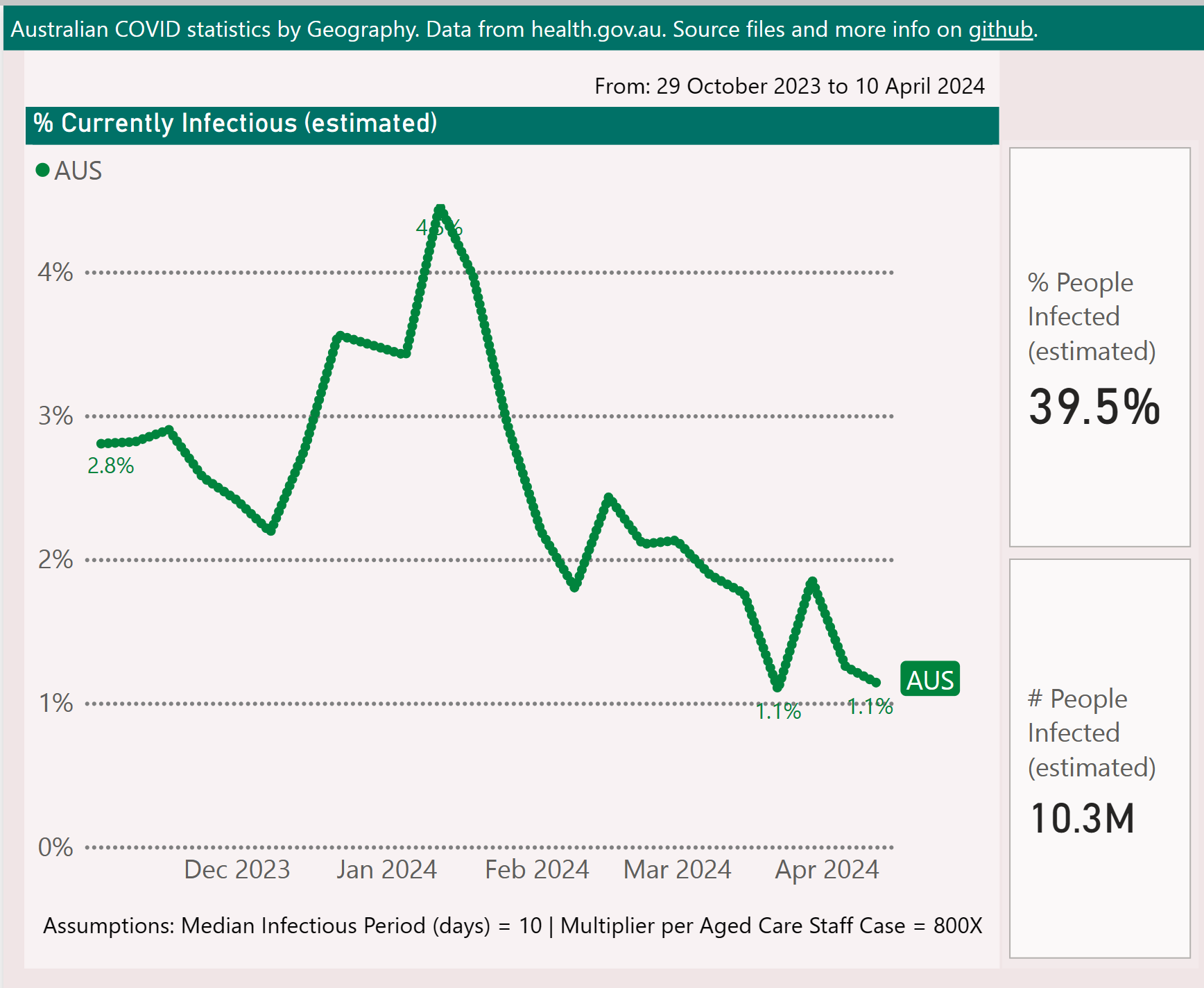The image size is (1204, 988).
Task: Click the assumptions text about Median Infectious Period
Action: coord(513,926)
